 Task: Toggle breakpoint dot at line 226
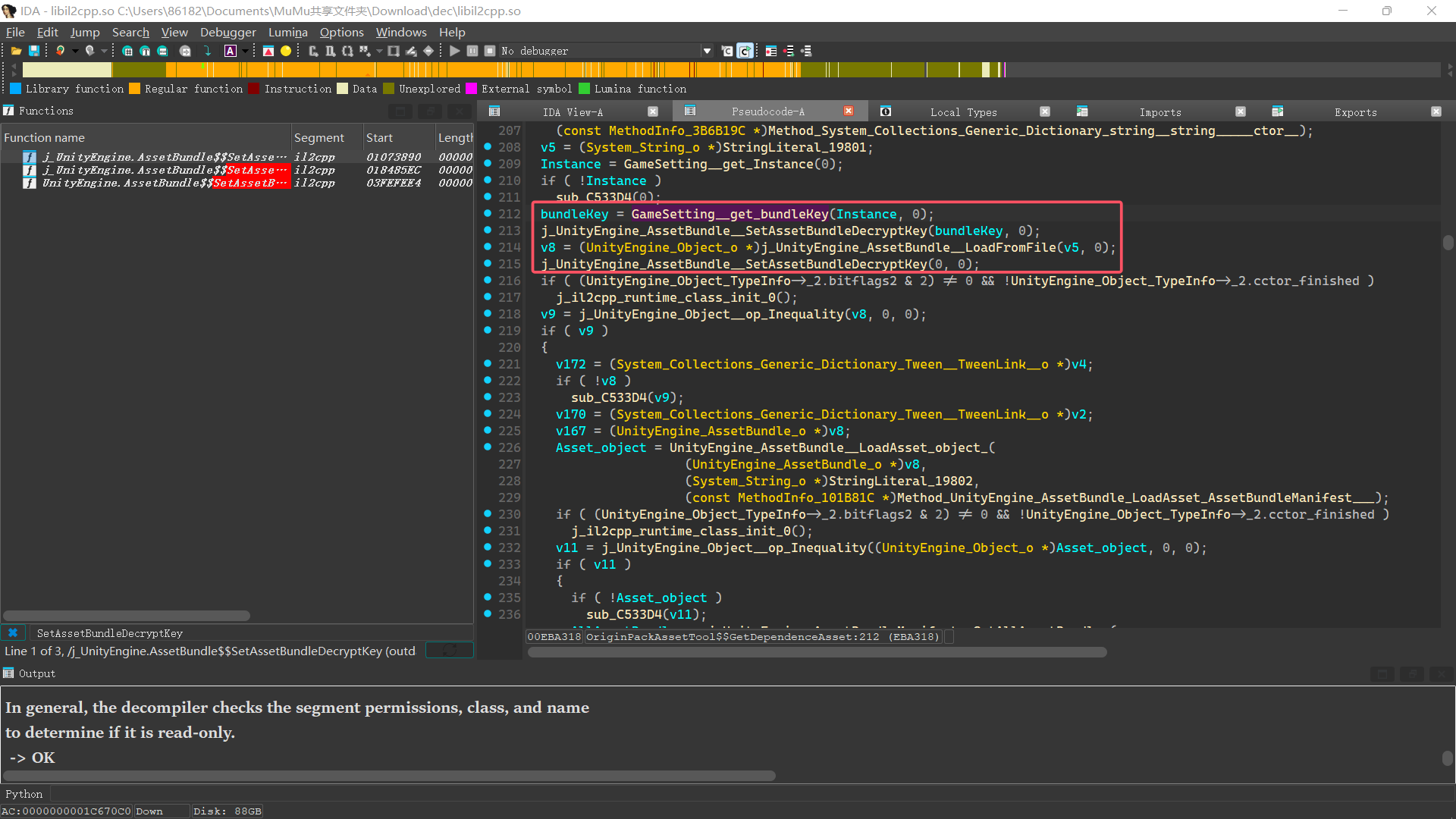click(488, 447)
